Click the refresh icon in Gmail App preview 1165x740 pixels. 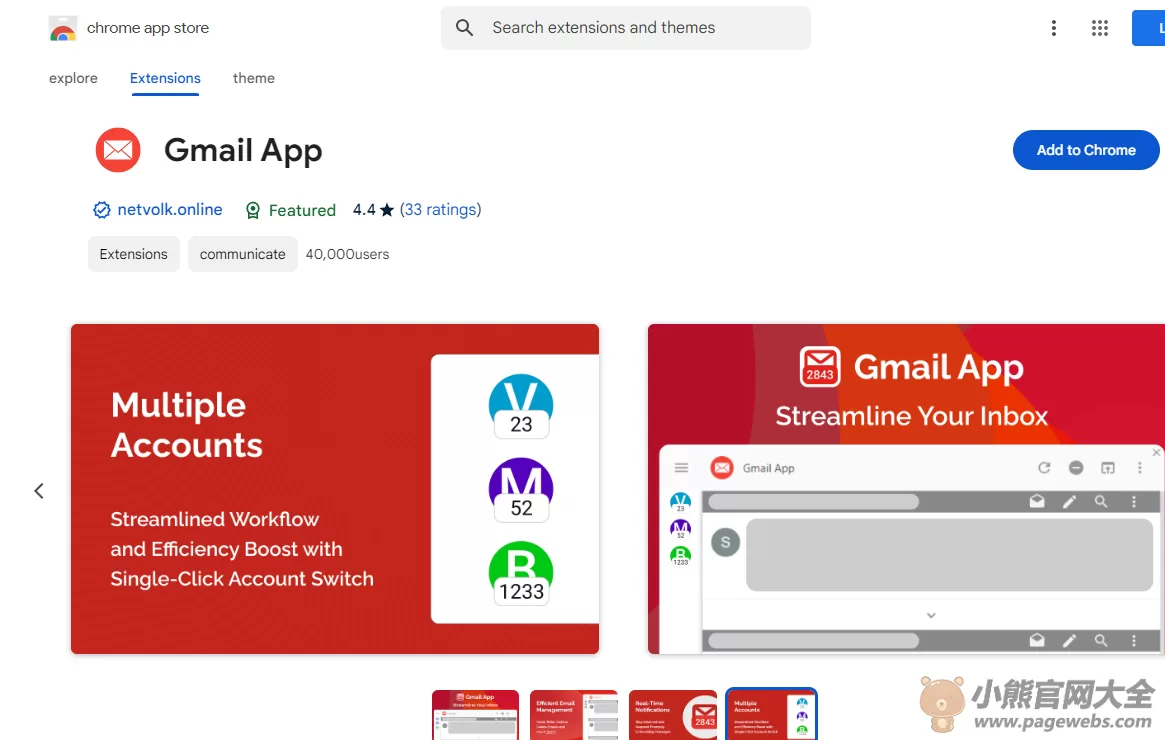click(1044, 467)
